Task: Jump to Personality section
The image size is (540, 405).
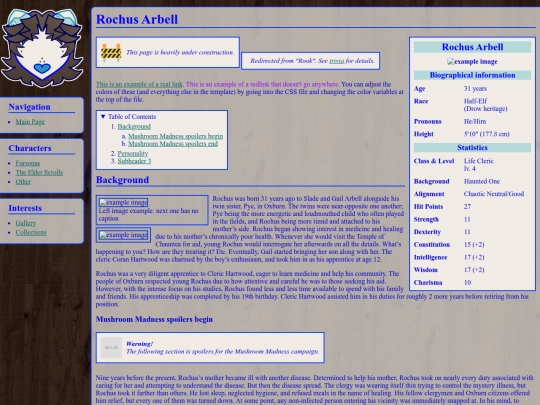Action: [133, 154]
